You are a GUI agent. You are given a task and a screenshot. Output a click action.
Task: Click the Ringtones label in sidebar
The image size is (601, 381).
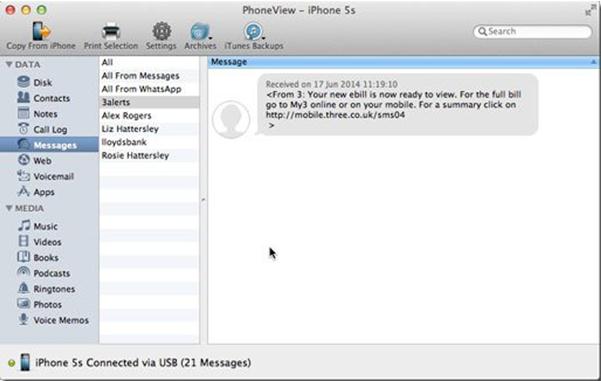click(x=54, y=289)
